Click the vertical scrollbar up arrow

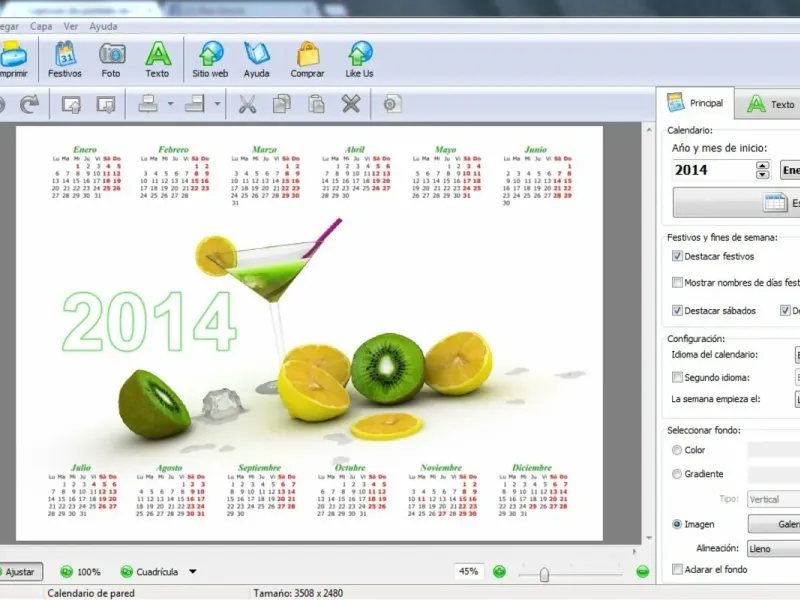[649, 131]
